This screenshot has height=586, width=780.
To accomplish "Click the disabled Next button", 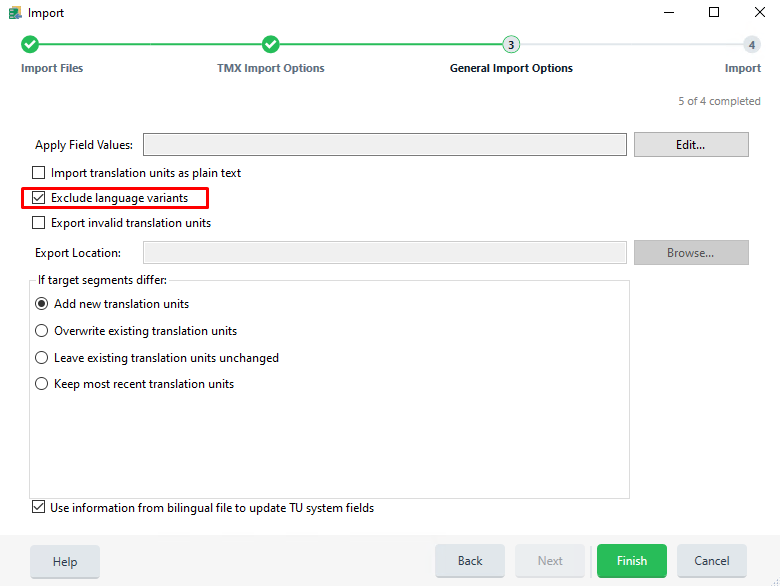I will click(x=550, y=561).
